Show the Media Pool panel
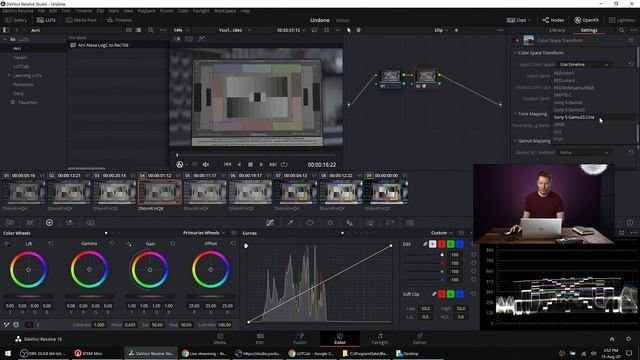The image size is (640, 360). point(81,20)
